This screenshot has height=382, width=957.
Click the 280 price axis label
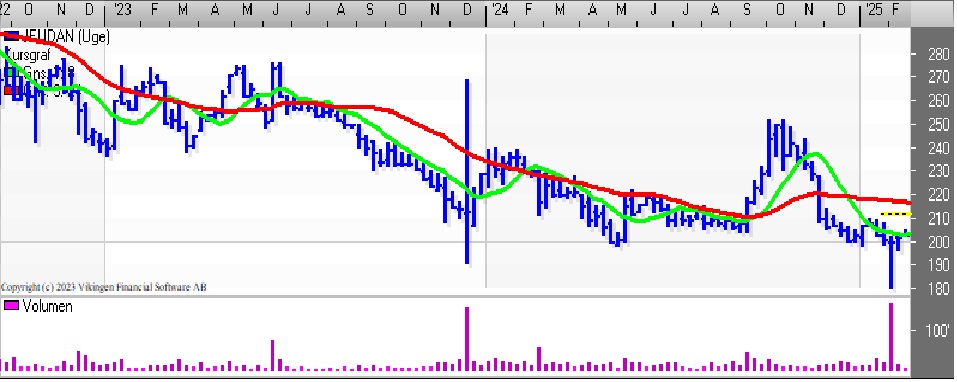939,54
